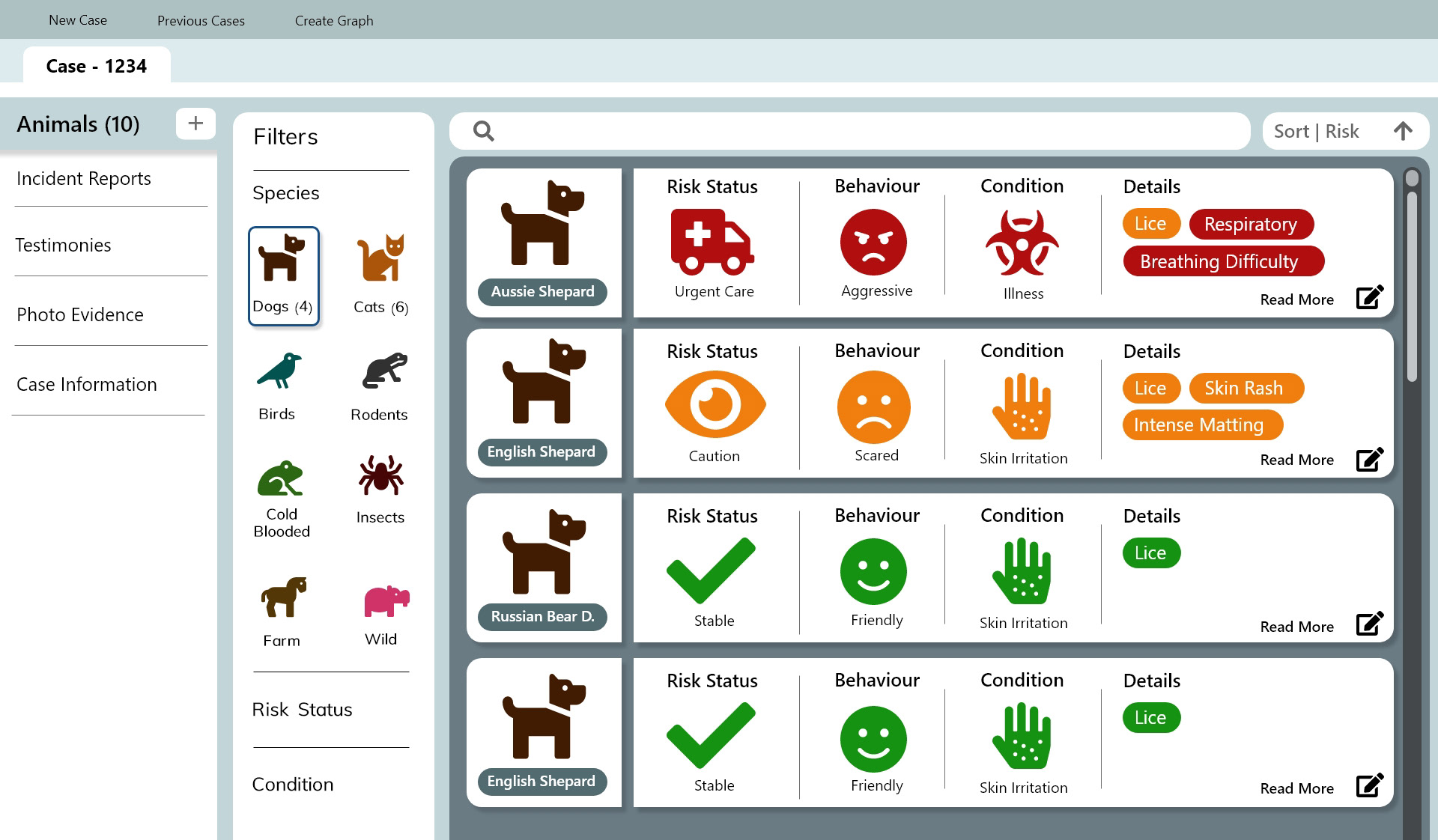Click the Breathing Difficulty tag
The width and height of the screenshot is (1438, 840).
tap(1223, 261)
